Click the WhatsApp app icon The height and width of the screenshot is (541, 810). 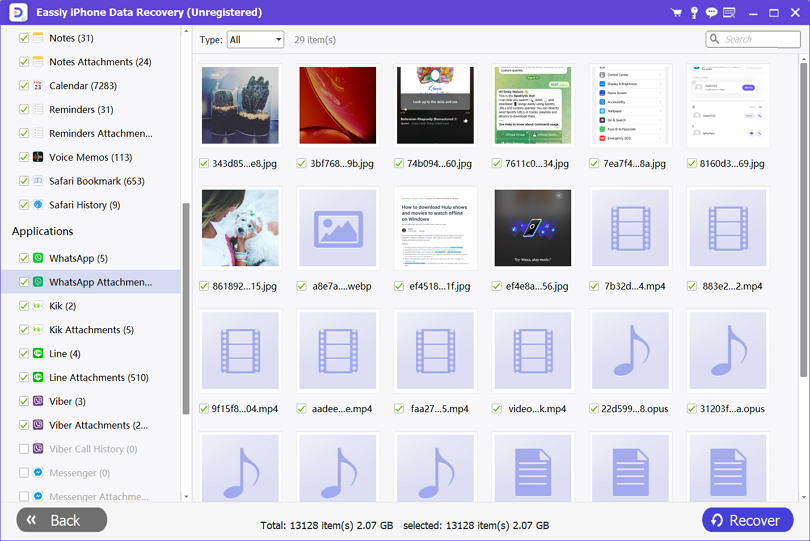pyautogui.click(x=38, y=257)
